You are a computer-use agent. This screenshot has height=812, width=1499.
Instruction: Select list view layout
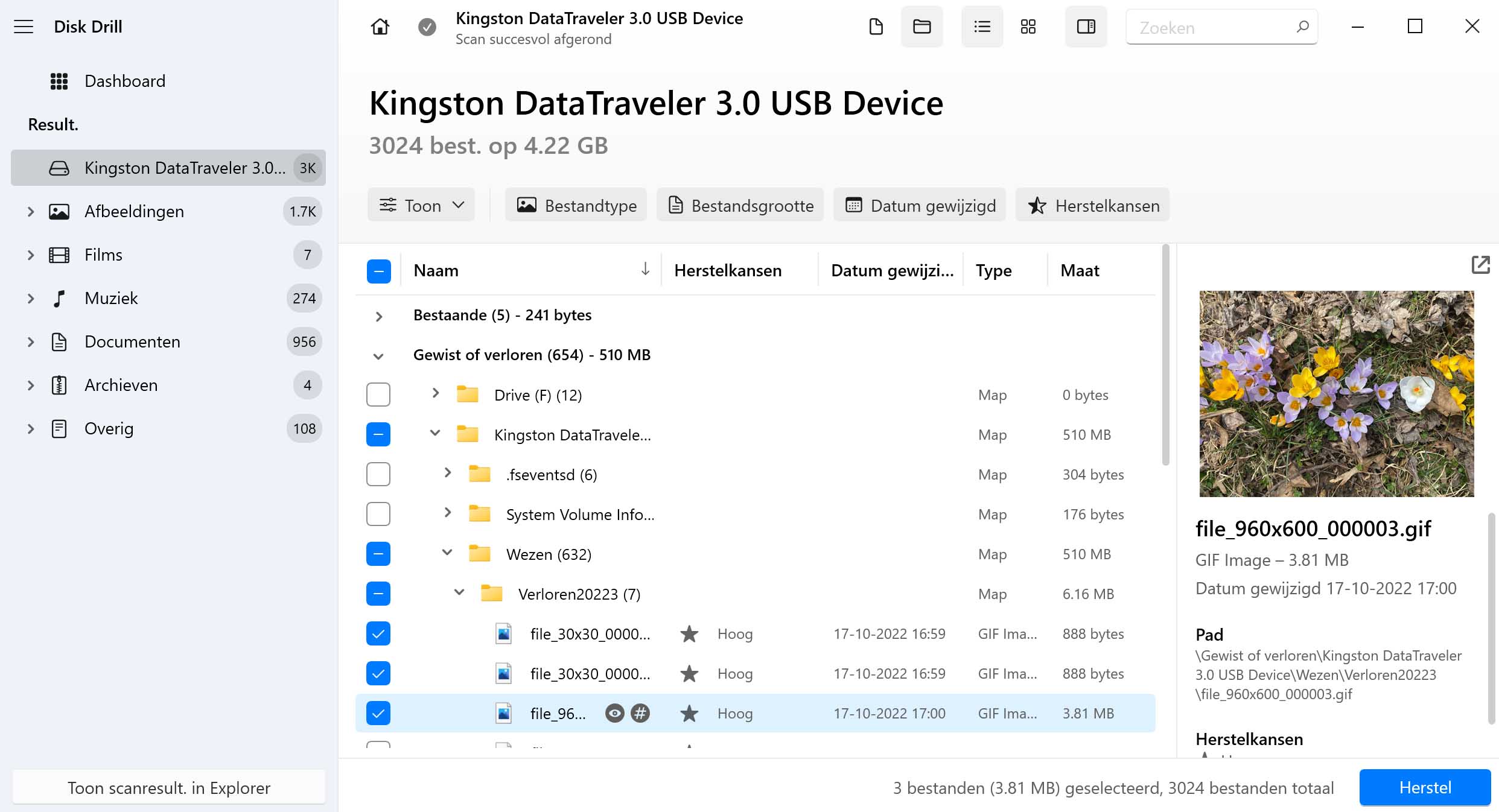point(982,27)
